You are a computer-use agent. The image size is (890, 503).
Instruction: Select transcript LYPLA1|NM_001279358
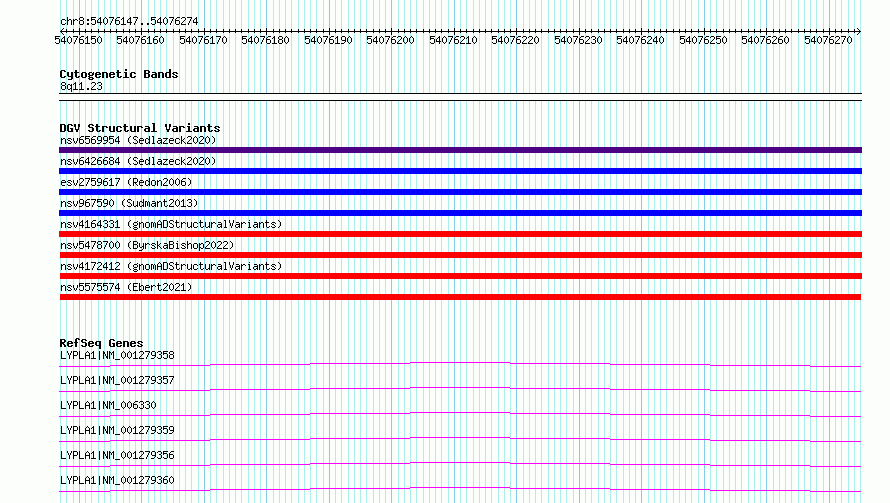[117, 355]
